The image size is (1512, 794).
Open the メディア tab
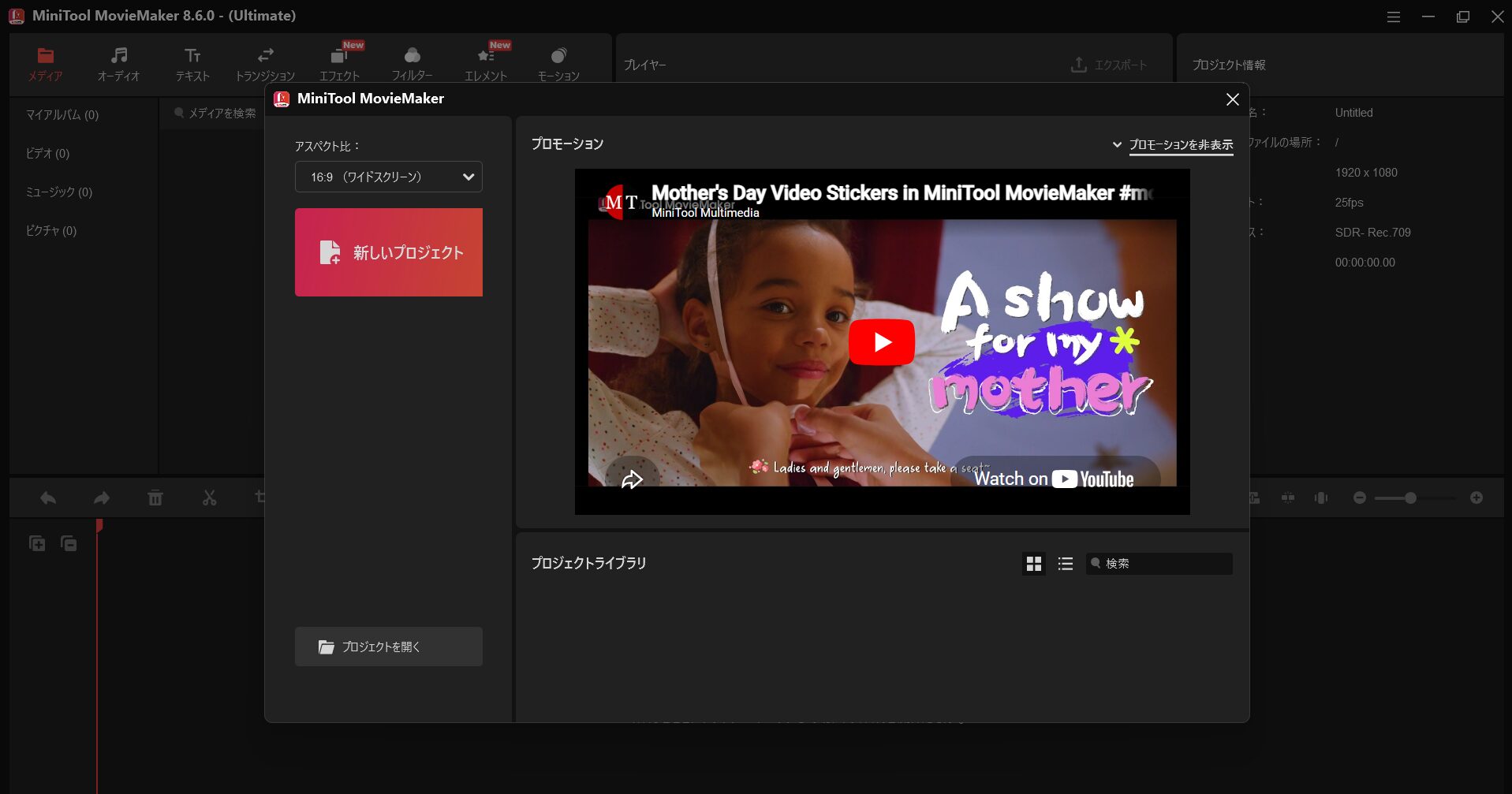point(45,64)
